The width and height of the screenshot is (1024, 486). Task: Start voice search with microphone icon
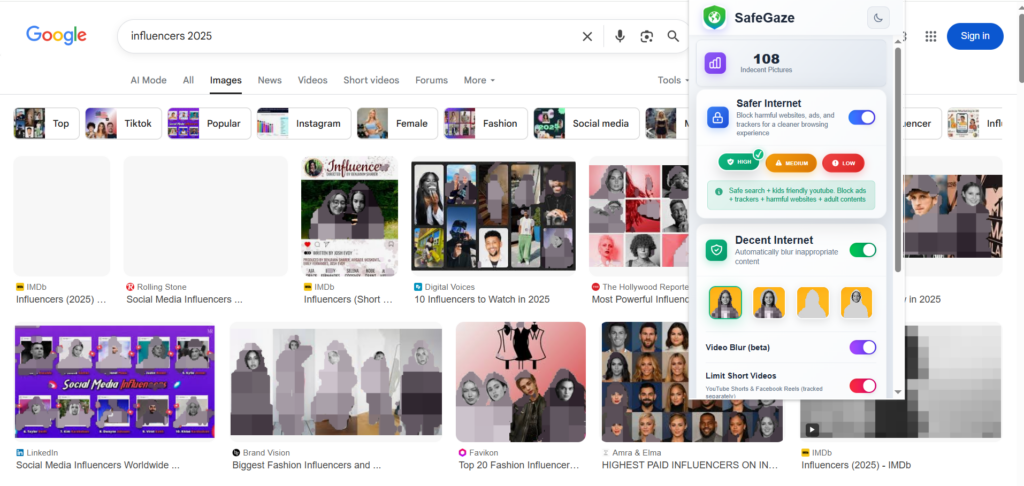(x=619, y=36)
